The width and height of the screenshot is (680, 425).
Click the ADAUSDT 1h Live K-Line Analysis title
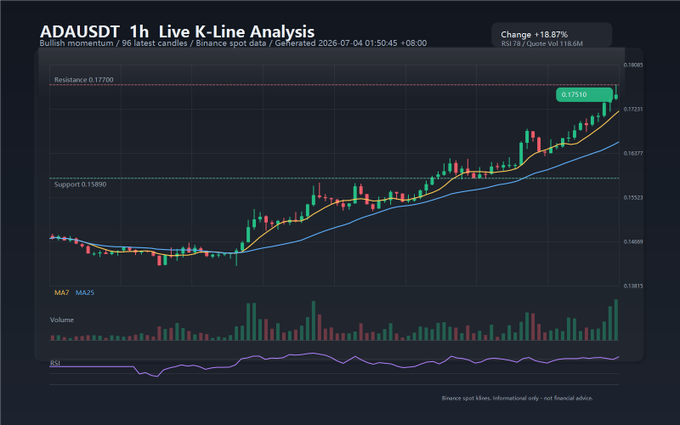coord(177,31)
